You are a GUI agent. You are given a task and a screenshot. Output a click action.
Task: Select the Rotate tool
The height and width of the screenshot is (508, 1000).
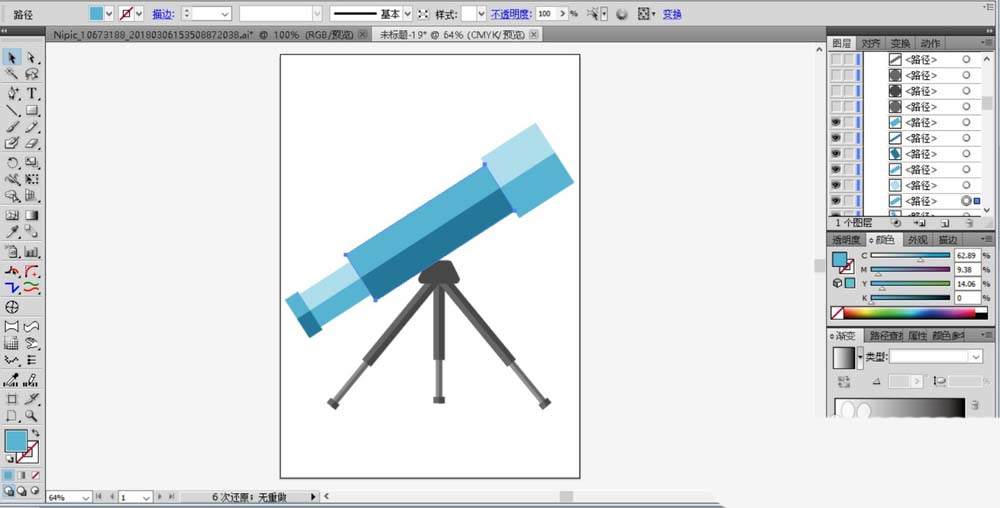[12, 162]
